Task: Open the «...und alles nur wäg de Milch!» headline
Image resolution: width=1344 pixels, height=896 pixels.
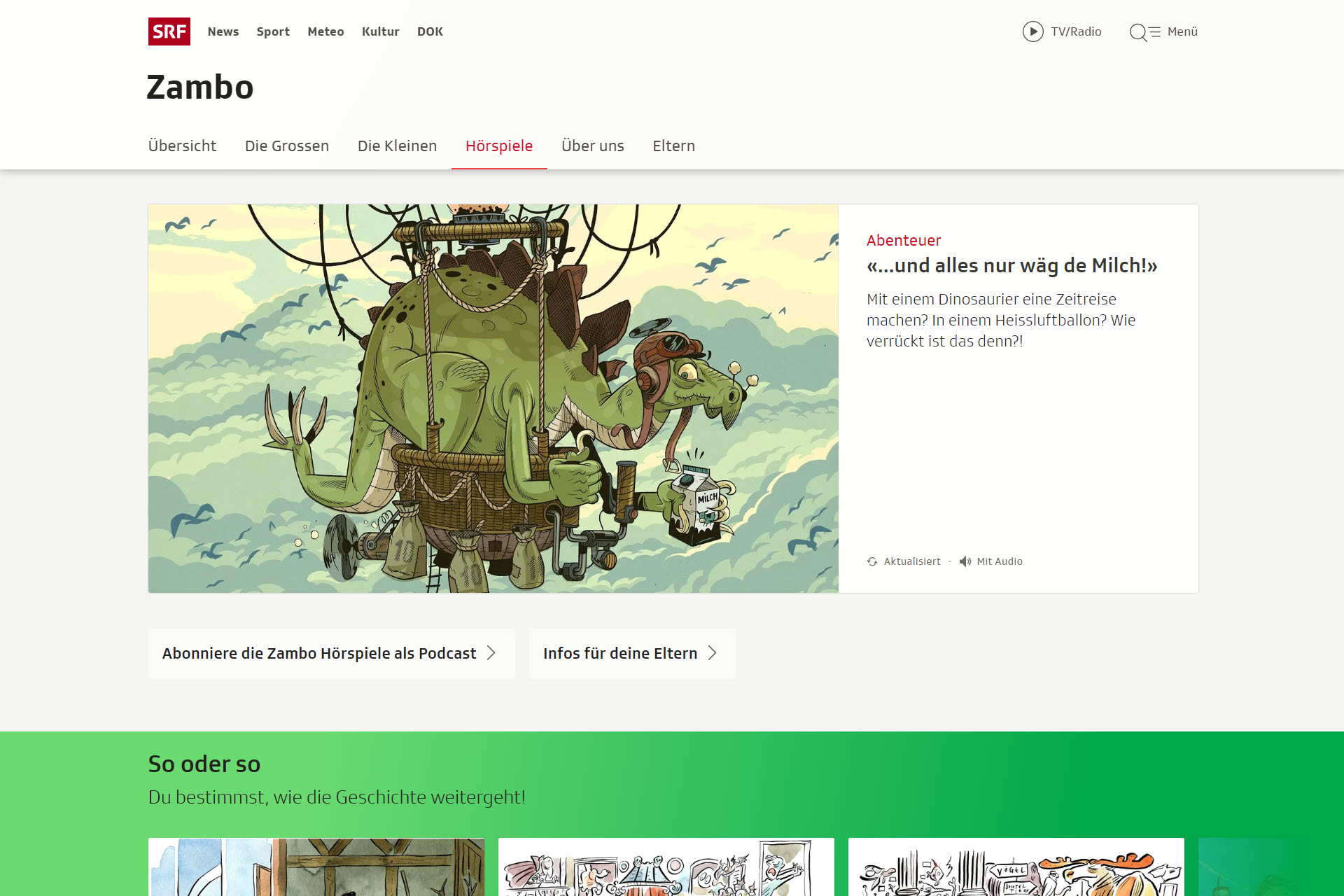Action: click(1011, 266)
